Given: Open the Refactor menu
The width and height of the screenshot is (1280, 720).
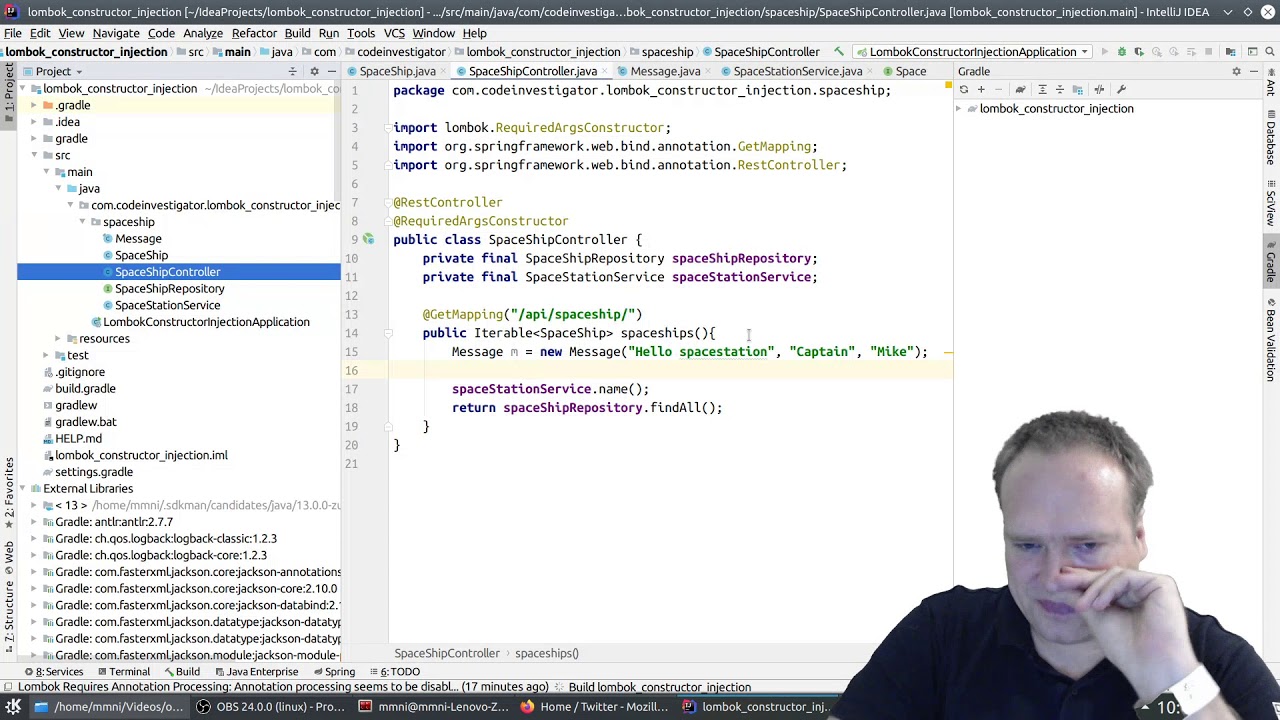Looking at the screenshot, I should pyautogui.click(x=254, y=33).
